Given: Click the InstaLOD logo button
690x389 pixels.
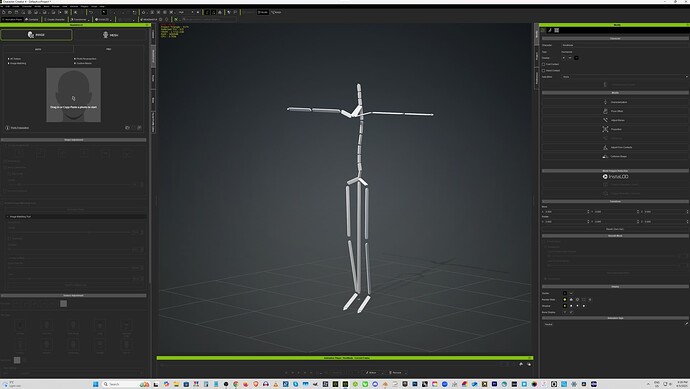Looking at the screenshot, I should tap(615, 176).
